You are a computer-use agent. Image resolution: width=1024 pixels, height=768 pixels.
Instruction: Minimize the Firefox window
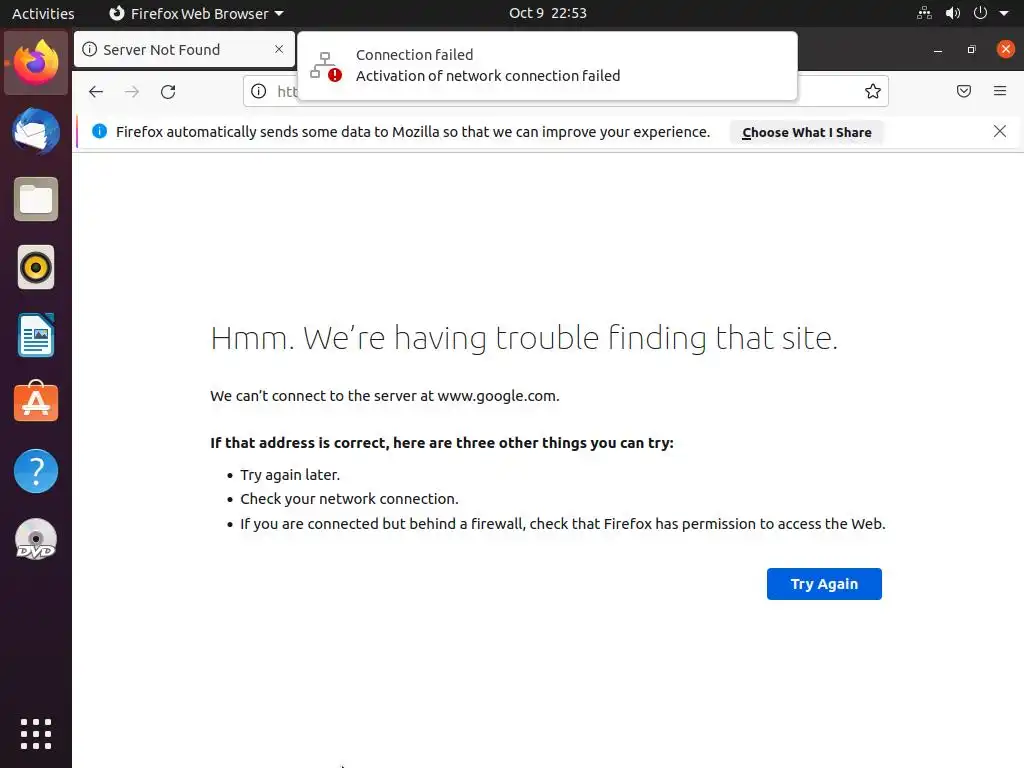point(938,50)
